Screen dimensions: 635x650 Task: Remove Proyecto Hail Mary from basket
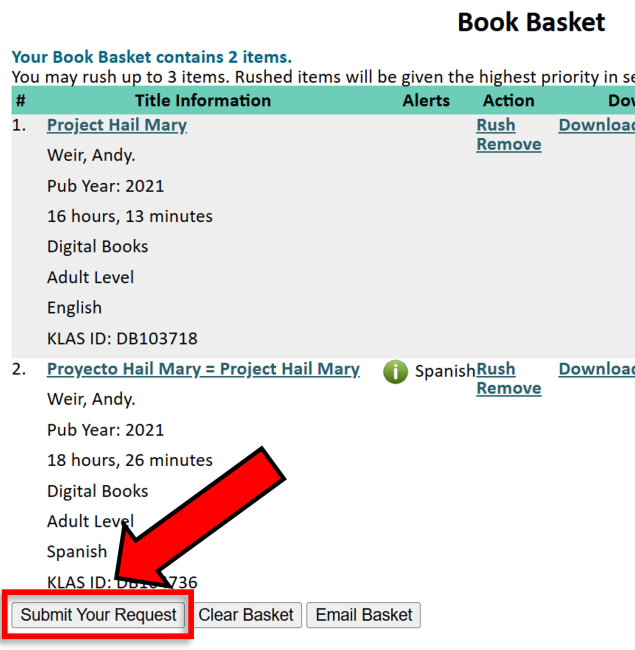pos(509,388)
